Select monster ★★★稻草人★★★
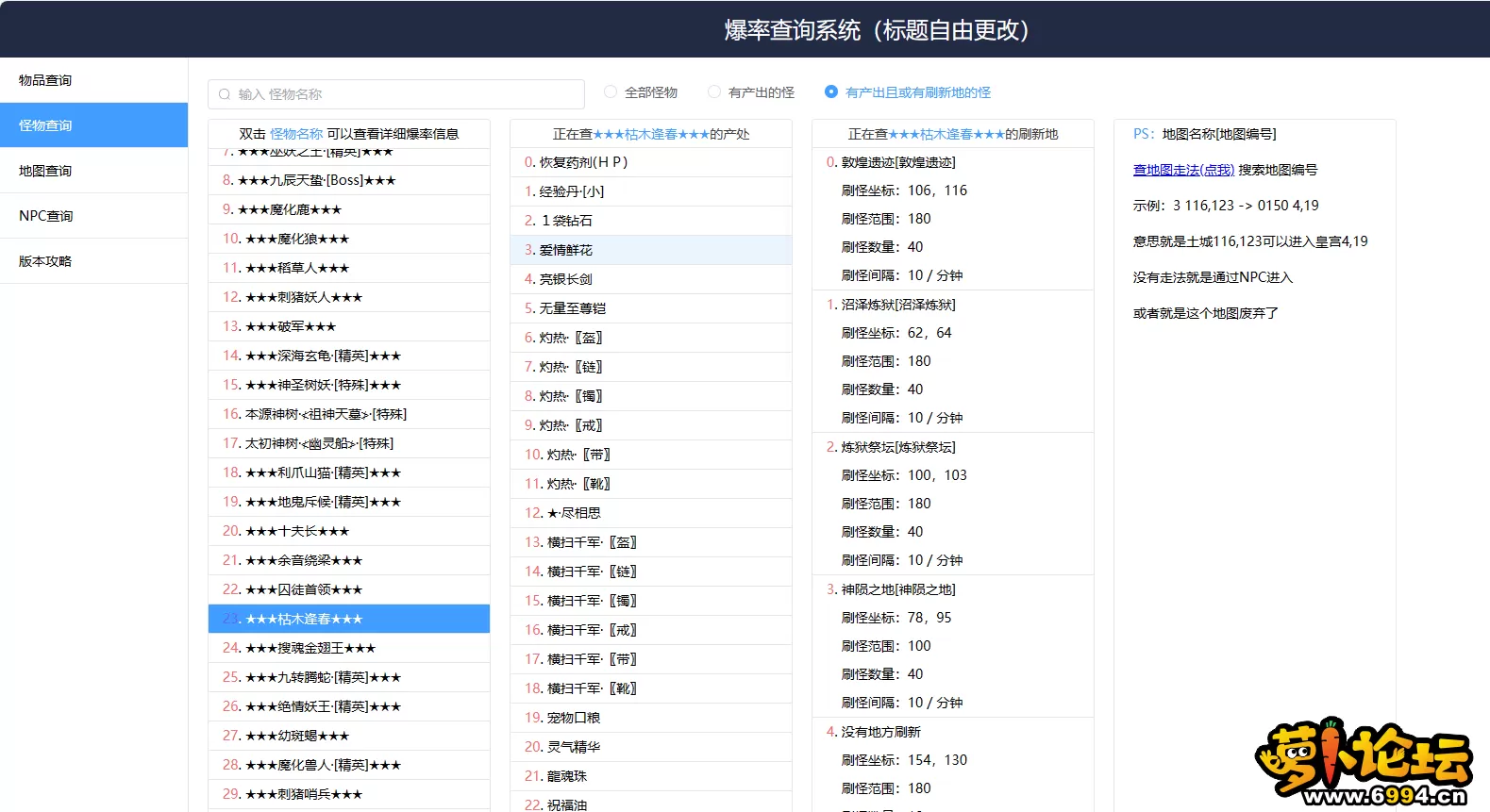The image size is (1490, 812). point(349,268)
